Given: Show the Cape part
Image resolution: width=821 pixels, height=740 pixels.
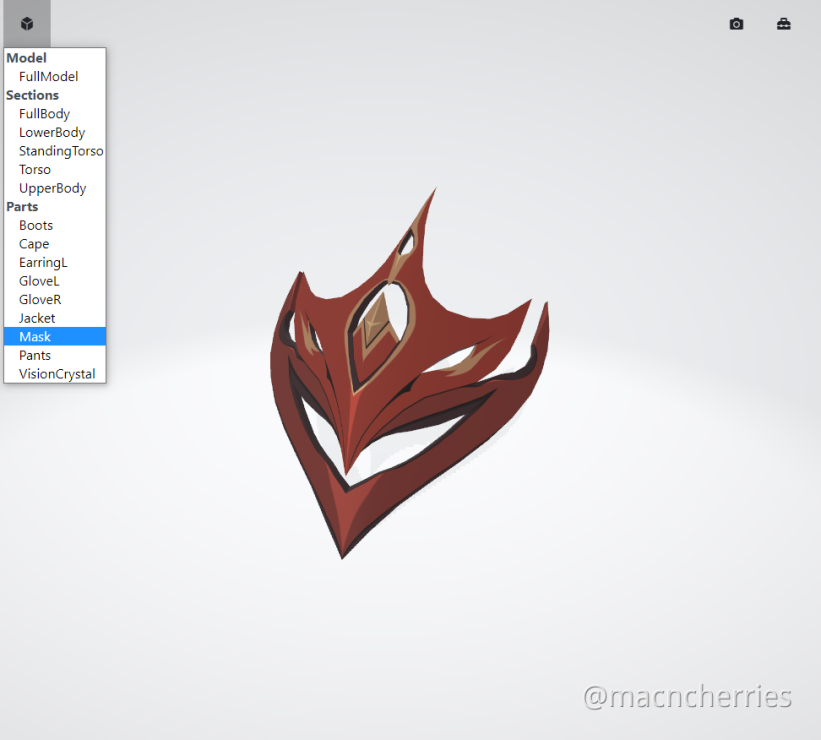Looking at the screenshot, I should click(34, 244).
